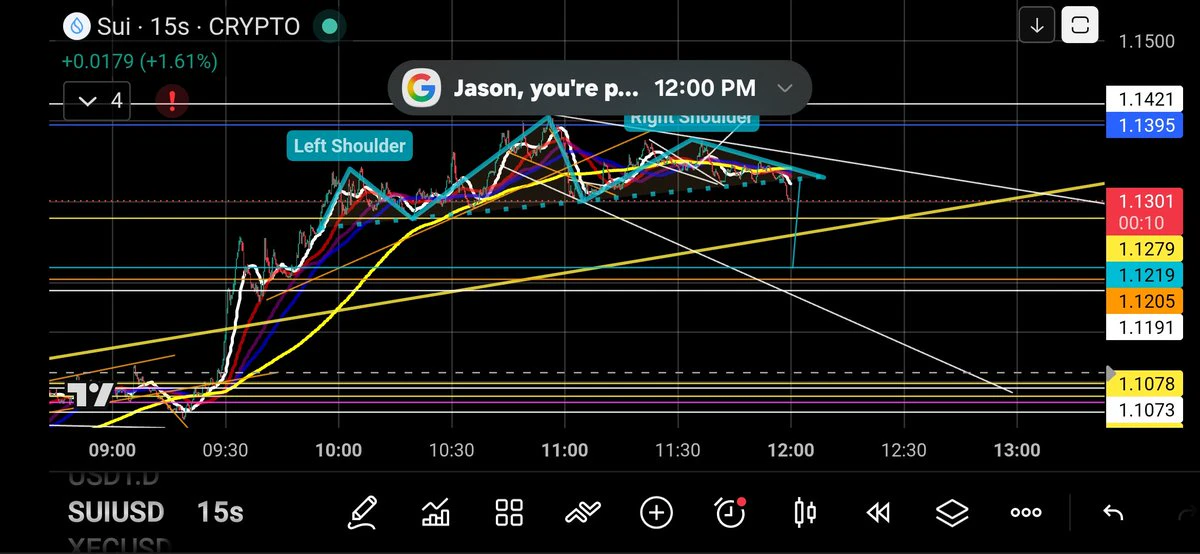Click the 13:00 time axis label
Screen dimensions: 1200x554
click(x=1016, y=450)
